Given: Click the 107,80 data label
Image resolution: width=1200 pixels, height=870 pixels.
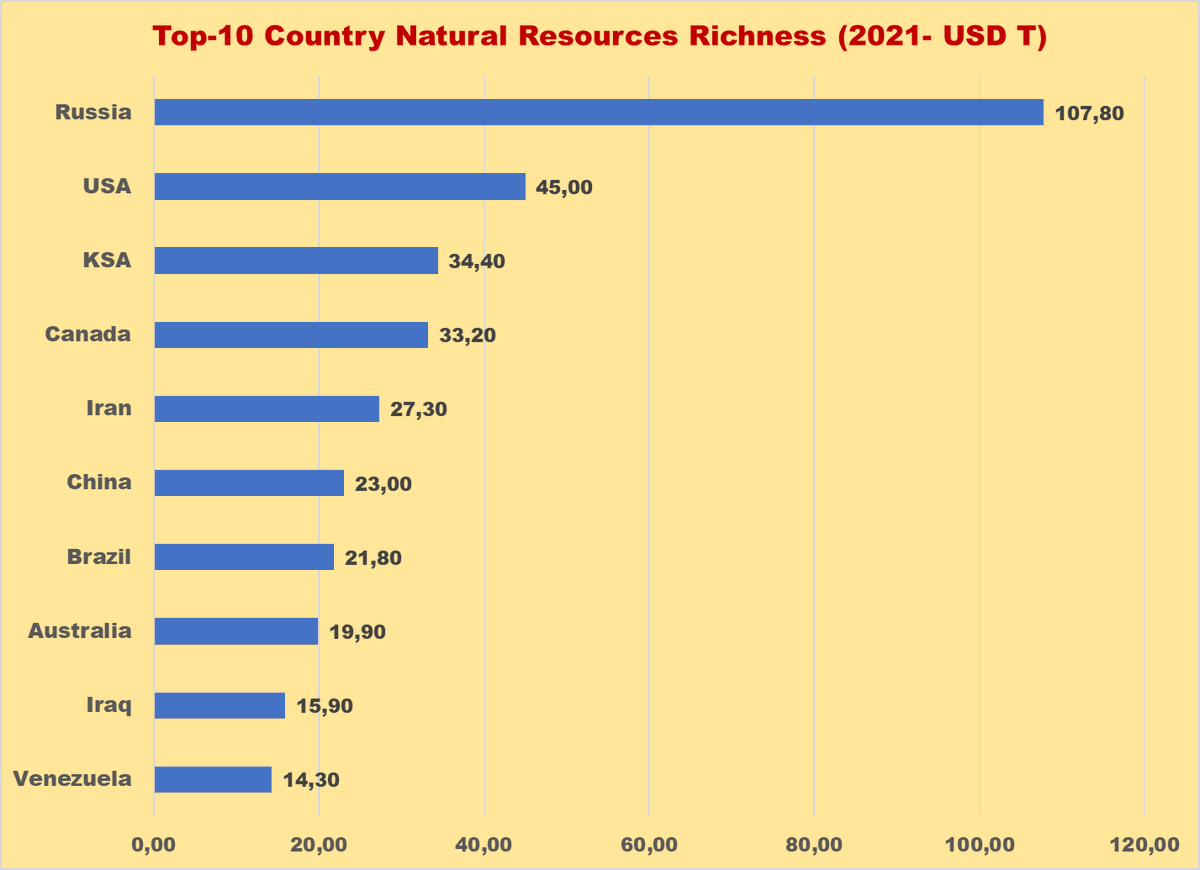Looking at the screenshot, I should (1090, 113).
